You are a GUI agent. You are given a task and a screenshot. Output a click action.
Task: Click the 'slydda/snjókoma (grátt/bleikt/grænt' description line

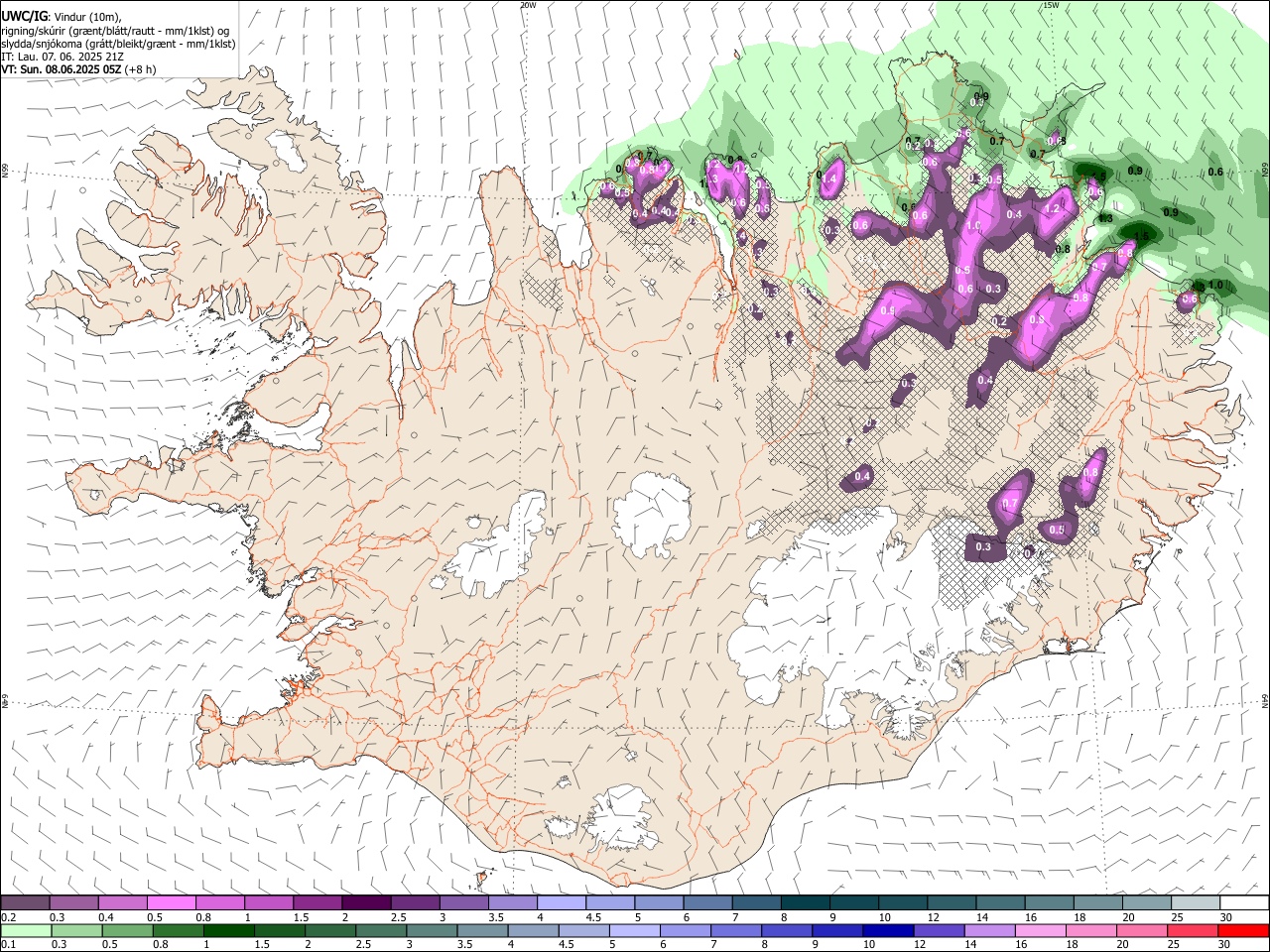coord(117,44)
